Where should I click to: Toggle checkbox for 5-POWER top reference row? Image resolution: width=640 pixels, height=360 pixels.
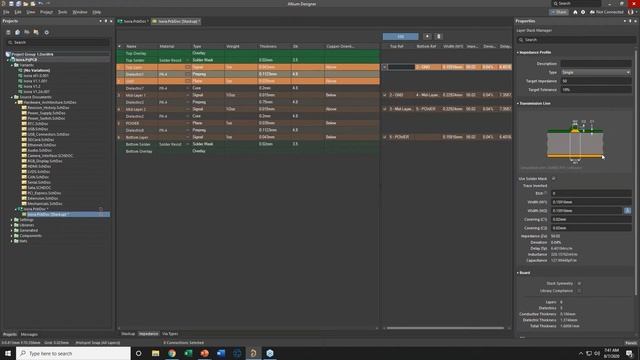384,137
